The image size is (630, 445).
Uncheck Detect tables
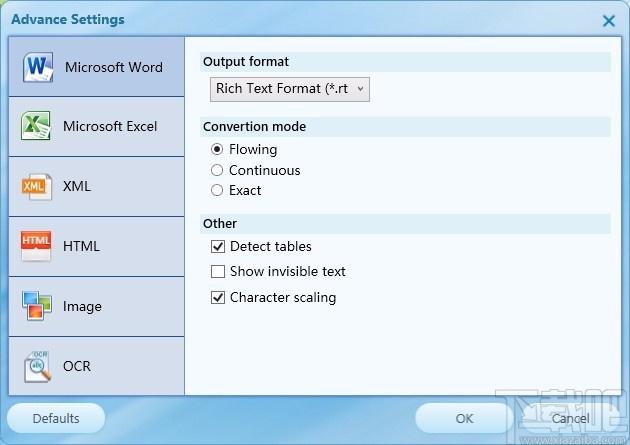click(218, 246)
